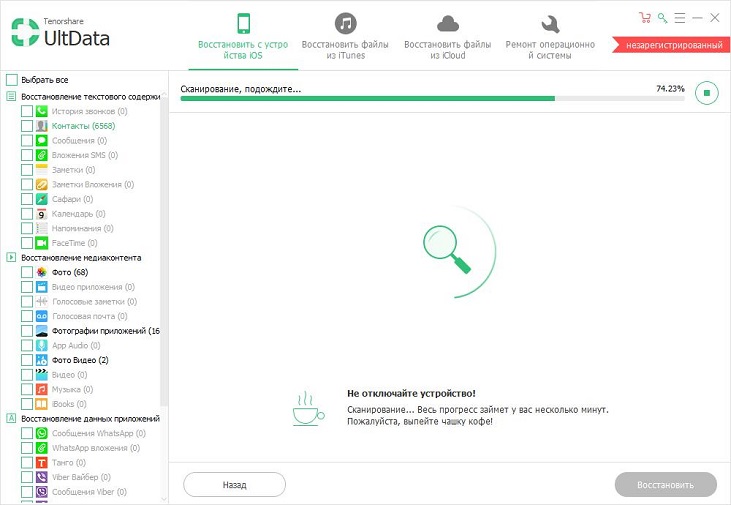The width and height of the screenshot is (731, 505).
Task: Check the История звонков checkbox
Action: (x=27, y=111)
